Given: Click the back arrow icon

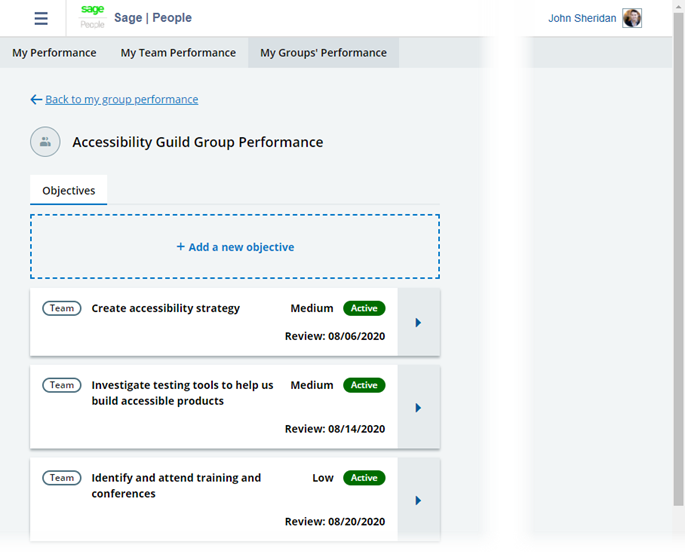Looking at the screenshot, I should point(36,100).
